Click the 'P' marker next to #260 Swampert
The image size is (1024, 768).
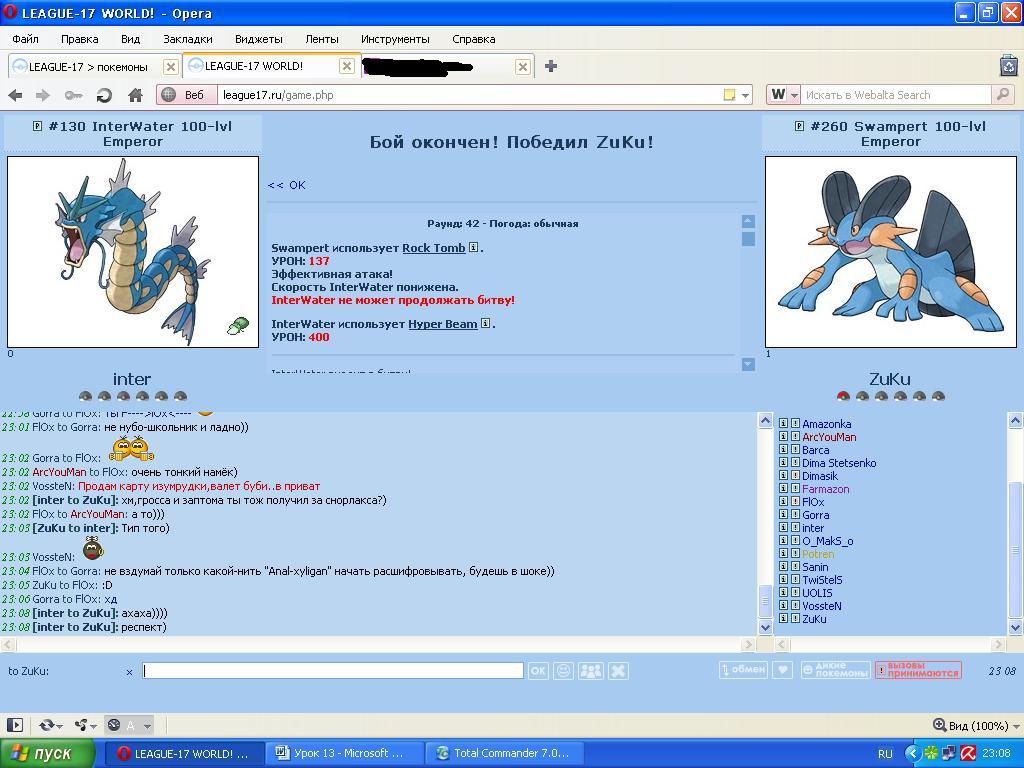799,126
